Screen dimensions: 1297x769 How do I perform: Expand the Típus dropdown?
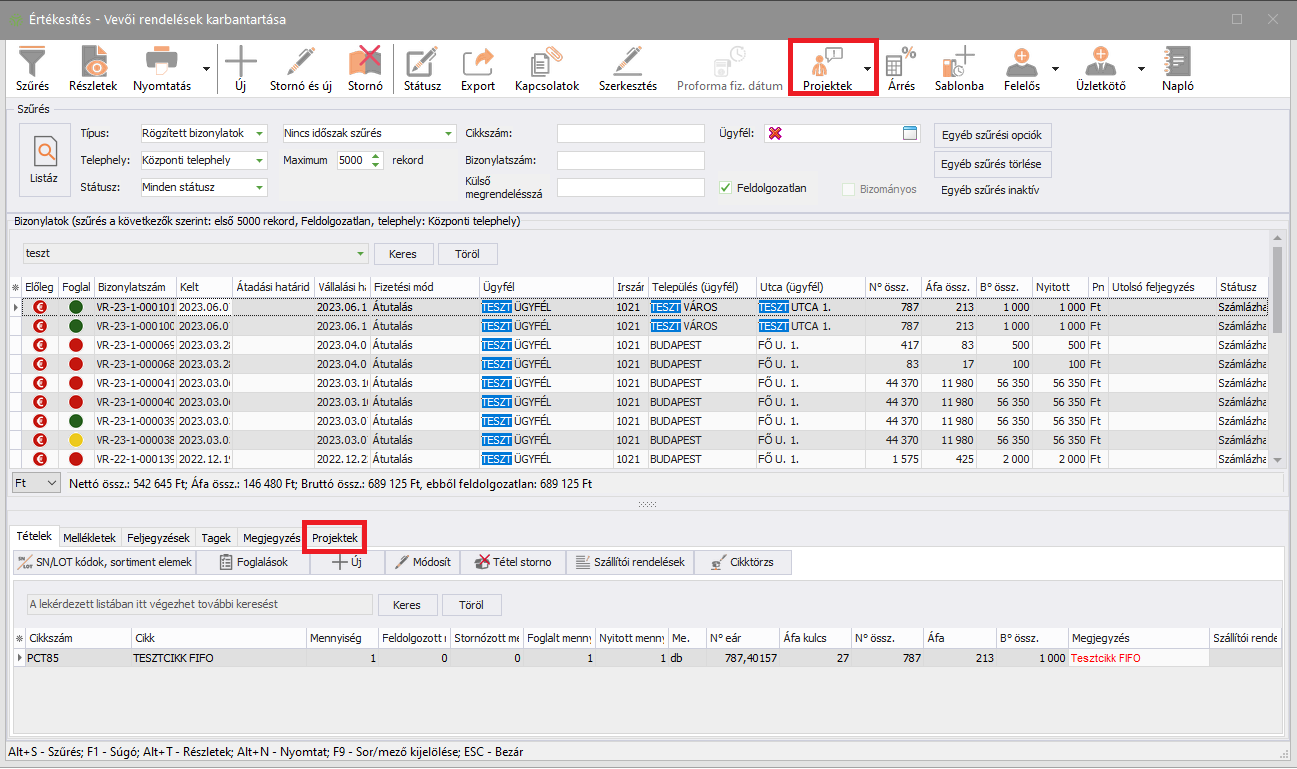260,134
